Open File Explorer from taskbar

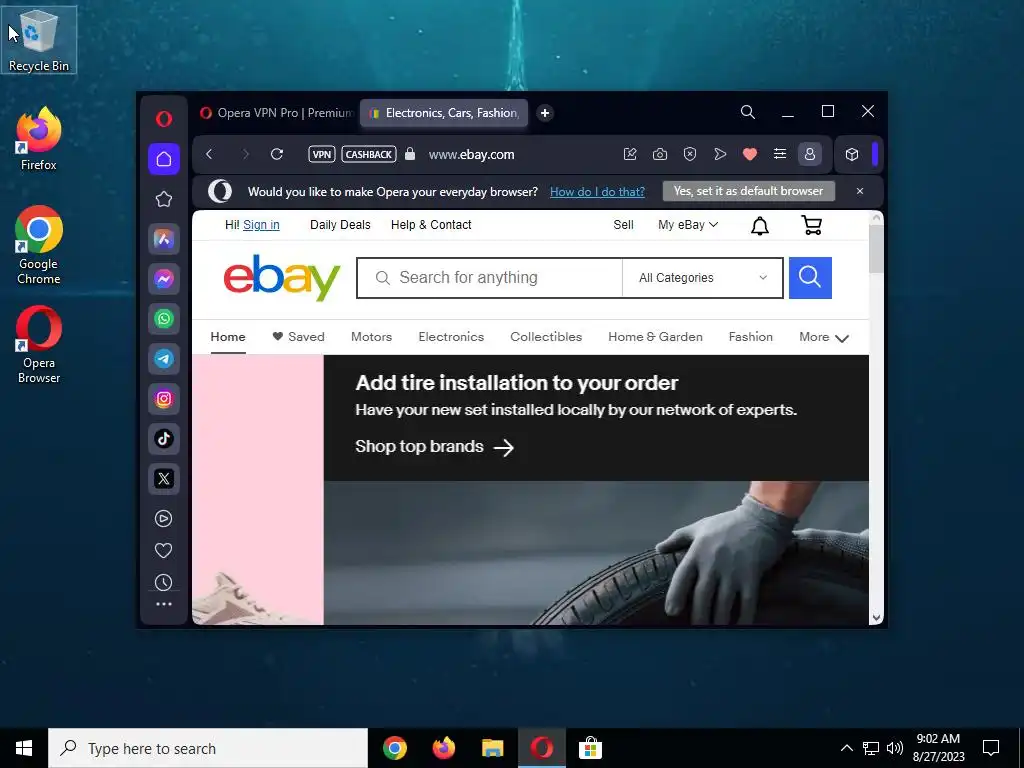tap(492, 748)
